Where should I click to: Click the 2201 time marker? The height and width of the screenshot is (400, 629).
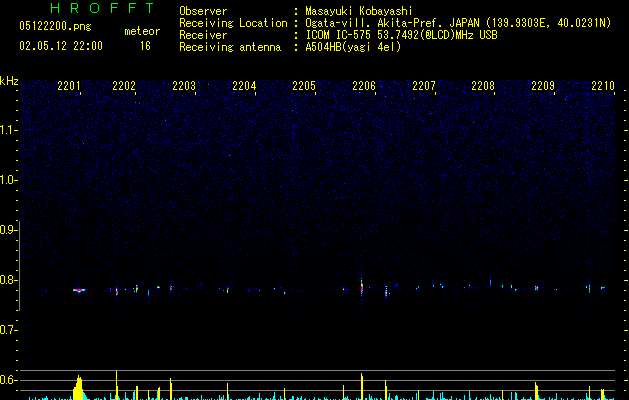69,86
